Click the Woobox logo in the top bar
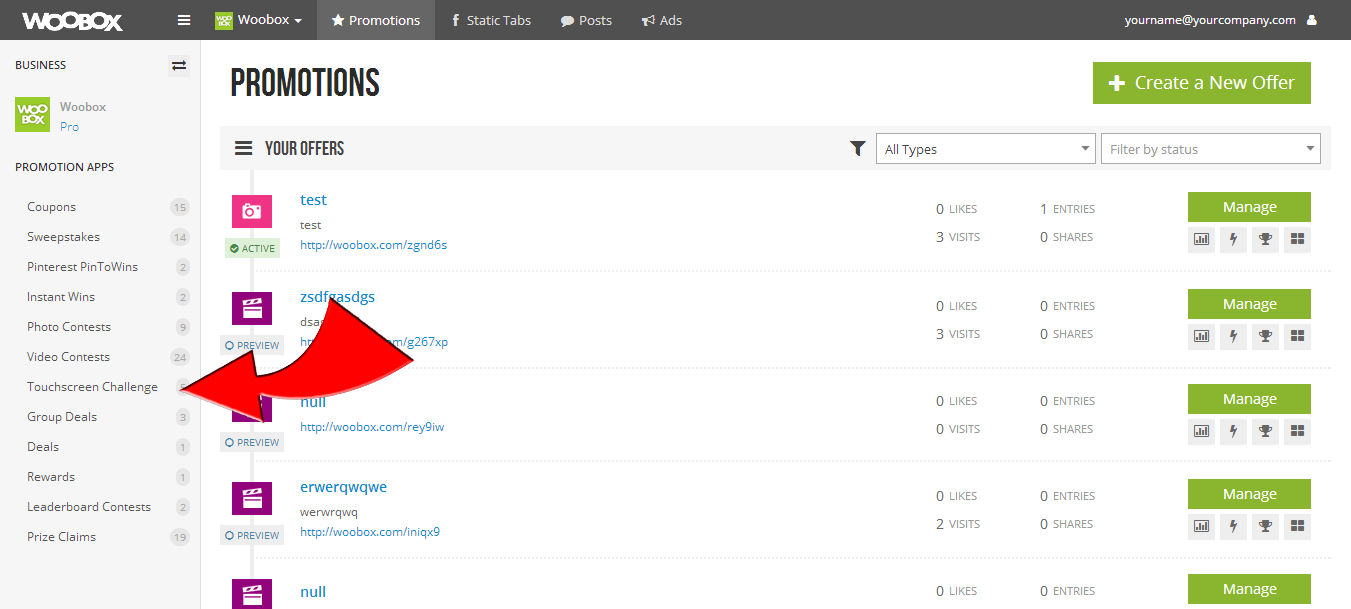Viewport: 1351px width, 609px height. point(73,20)
